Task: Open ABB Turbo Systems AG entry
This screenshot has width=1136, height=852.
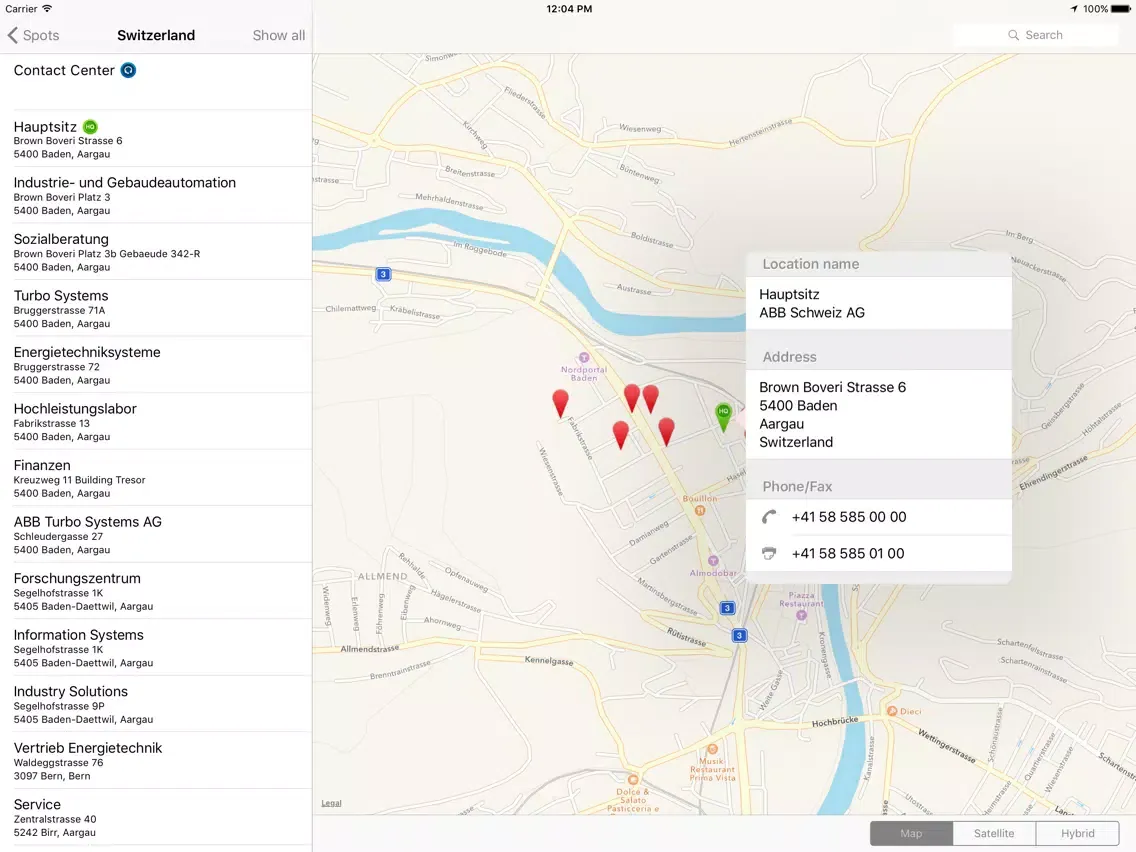Action: click(x=156, y=535)
